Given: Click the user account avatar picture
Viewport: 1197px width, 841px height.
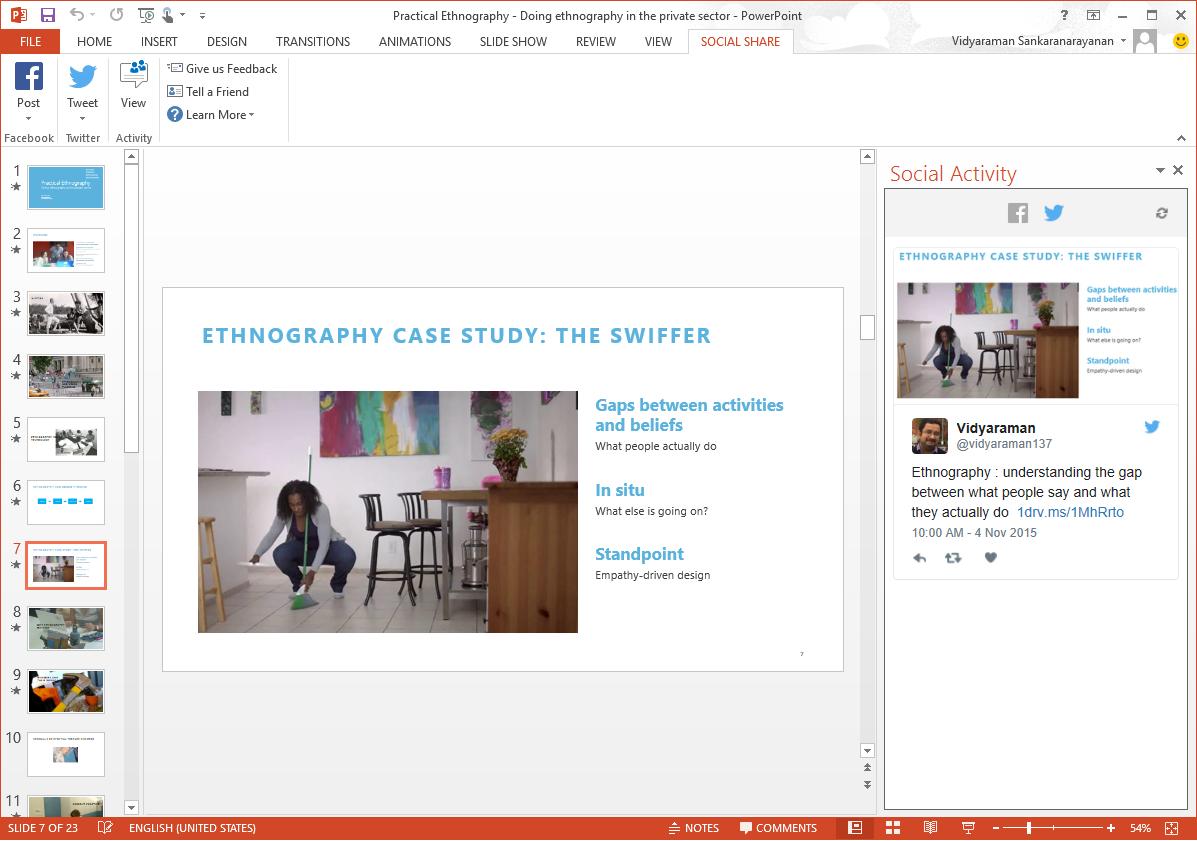Looking at the screenshot, I should (1145, 41).
